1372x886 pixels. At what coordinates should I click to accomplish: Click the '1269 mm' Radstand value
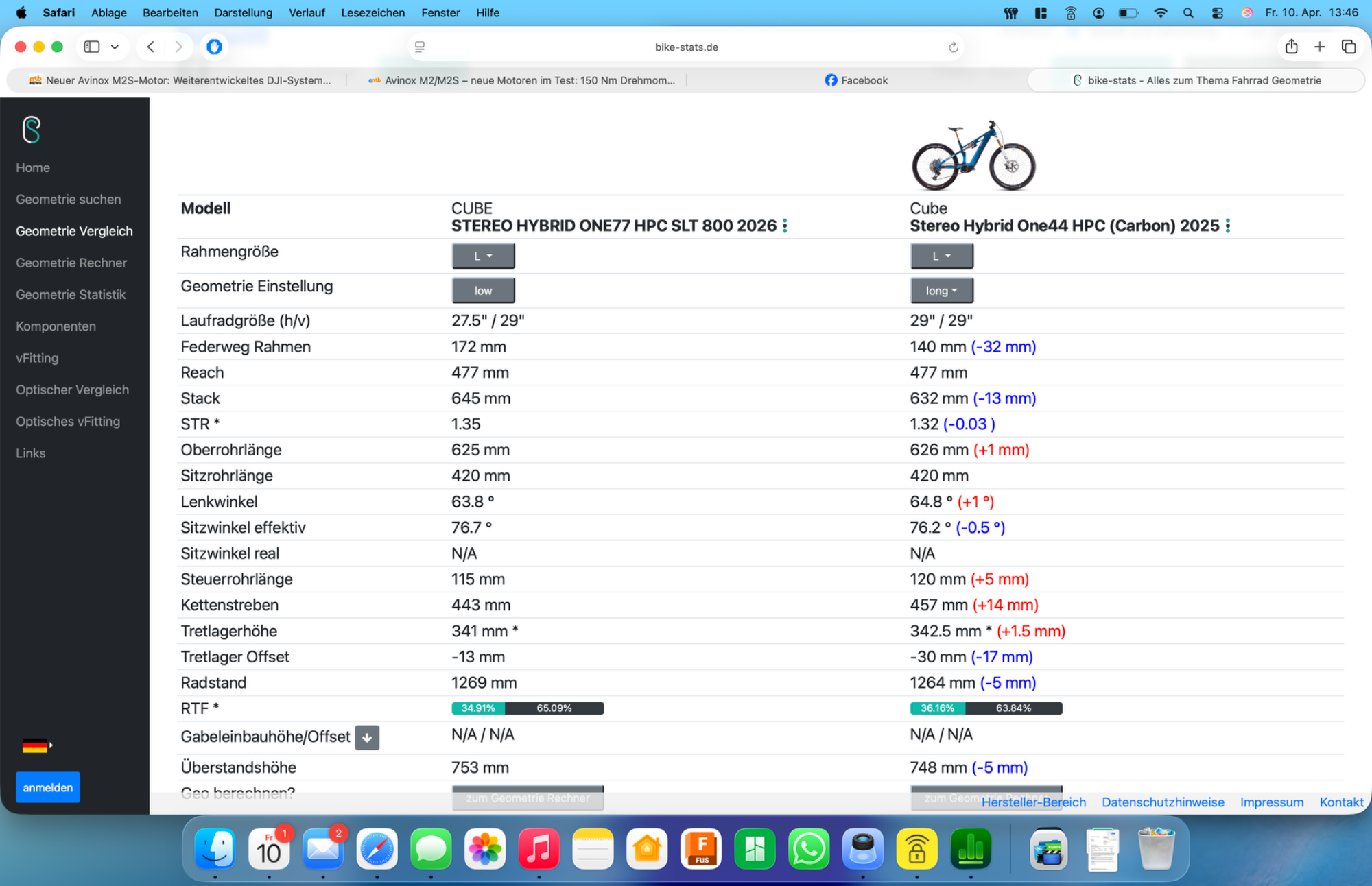(484, 683)
